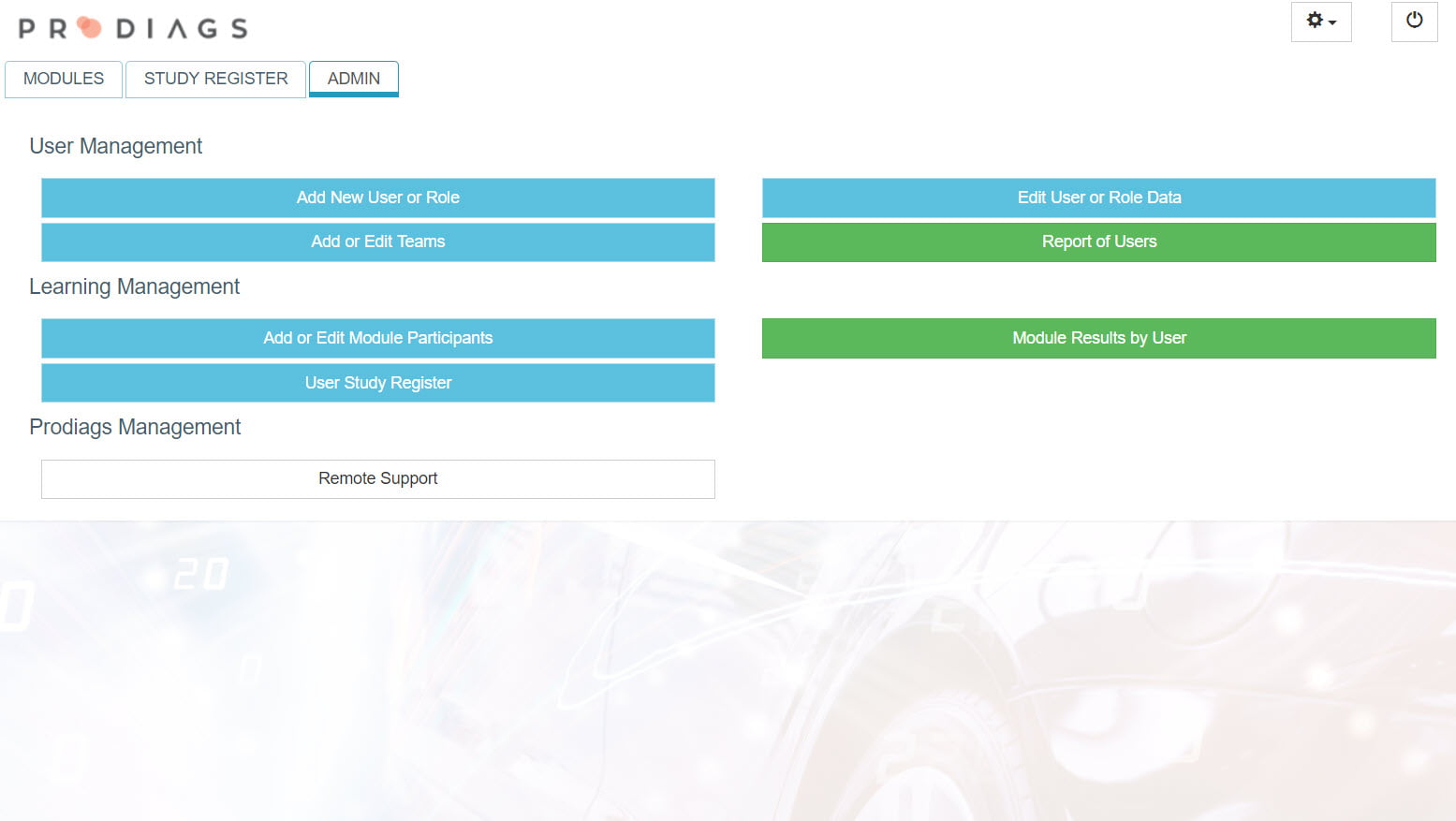Click the User Management heading
This screenshot has width=1456, height=821.
click(x=116, y=146)
